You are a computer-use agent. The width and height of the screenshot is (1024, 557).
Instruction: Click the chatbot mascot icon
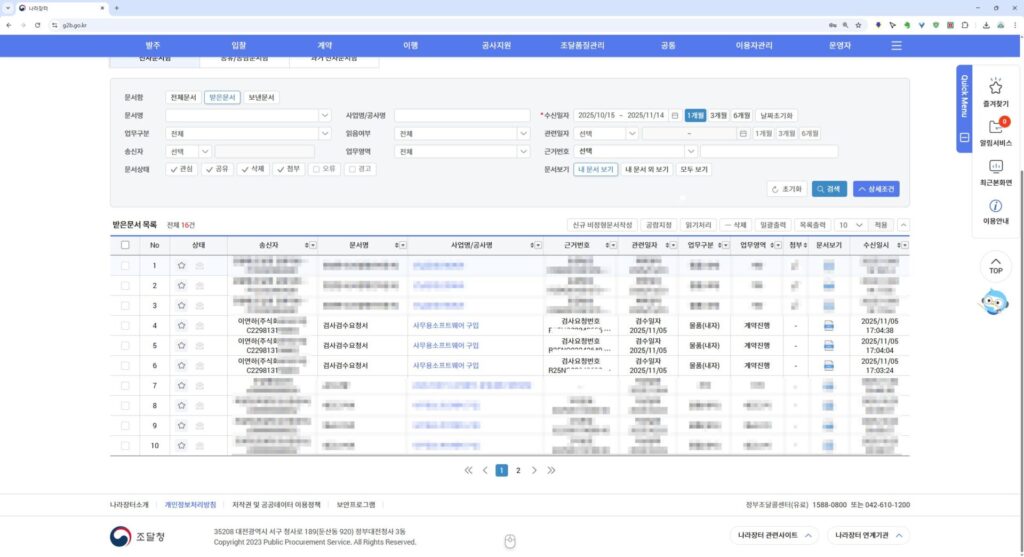995,301
